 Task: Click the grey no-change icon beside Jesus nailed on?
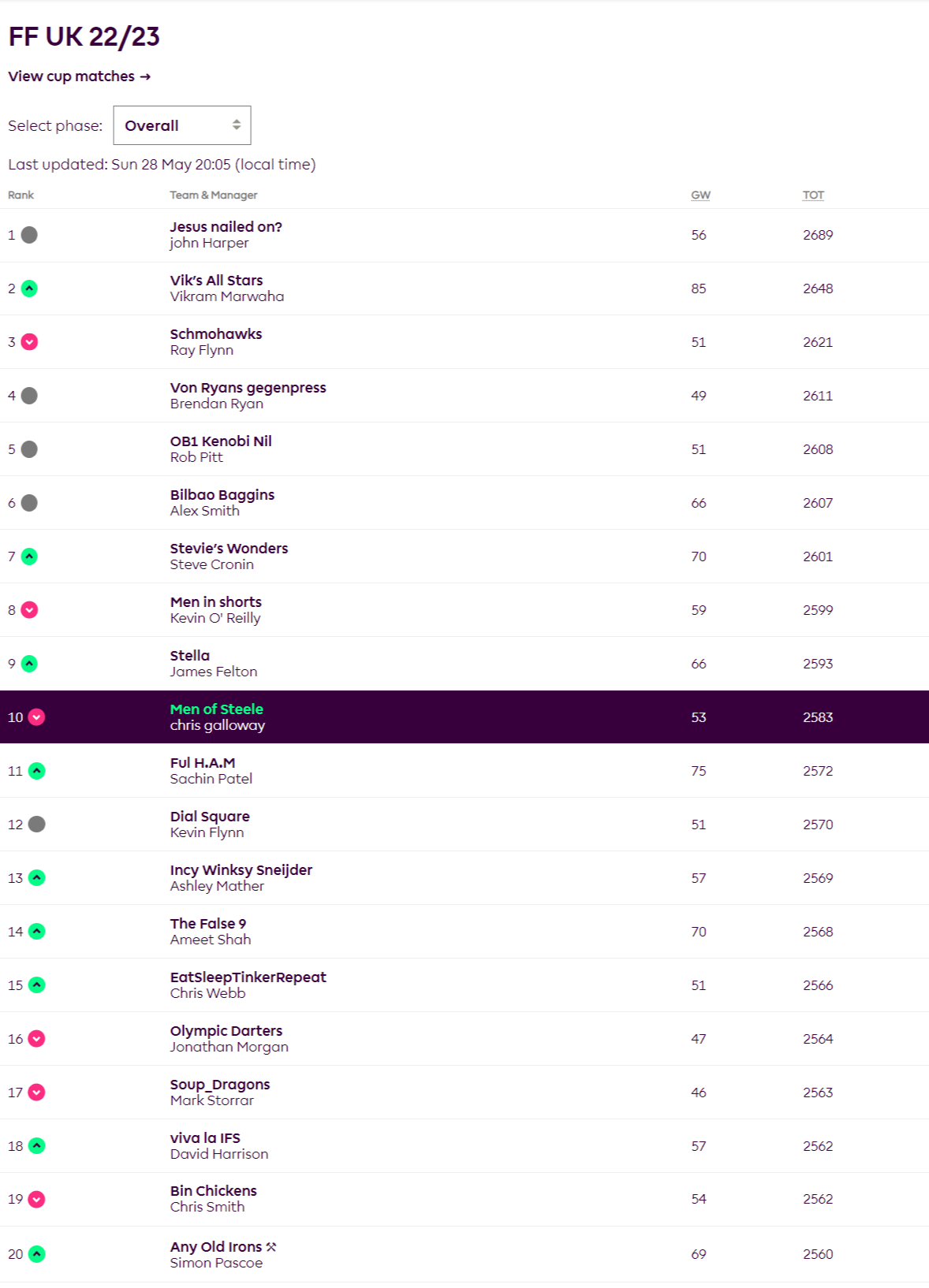click(29, 235)
